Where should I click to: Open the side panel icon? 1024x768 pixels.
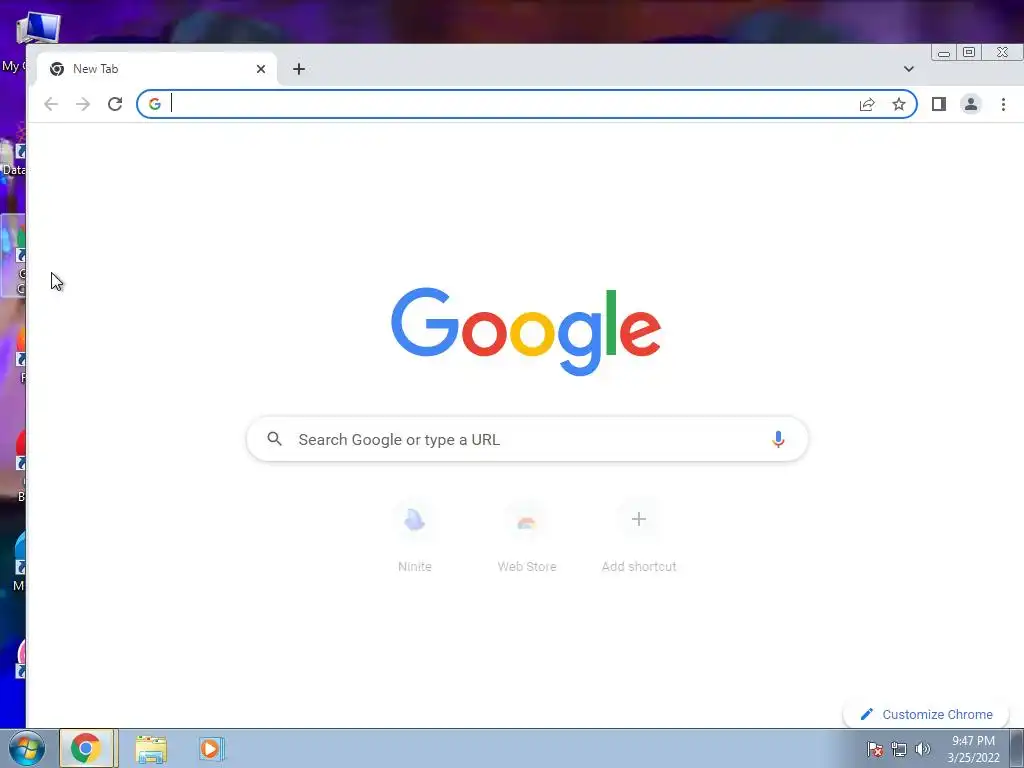point(938,104)
